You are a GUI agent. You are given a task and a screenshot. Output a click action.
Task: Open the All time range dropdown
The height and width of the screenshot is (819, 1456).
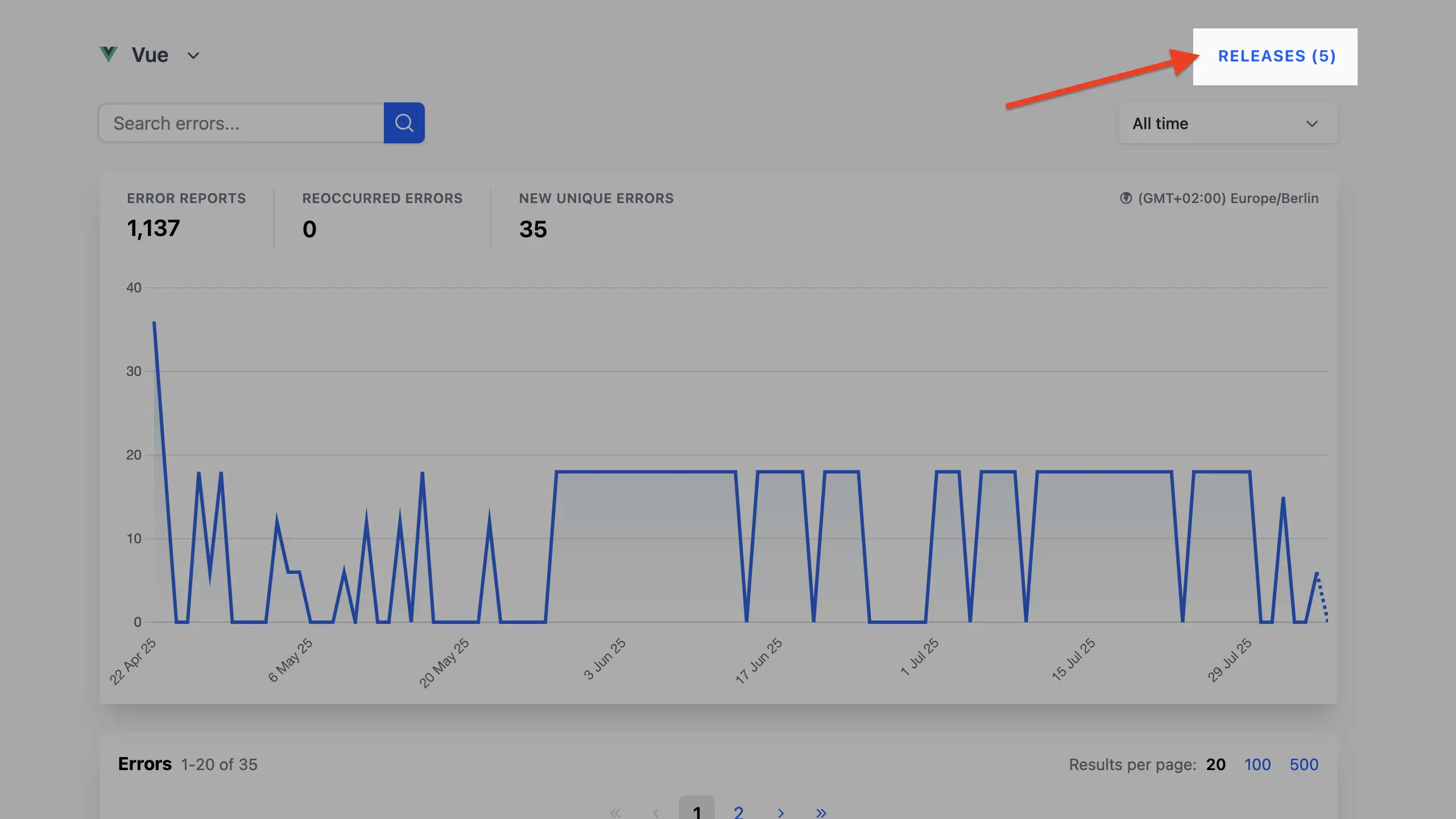1227,123
